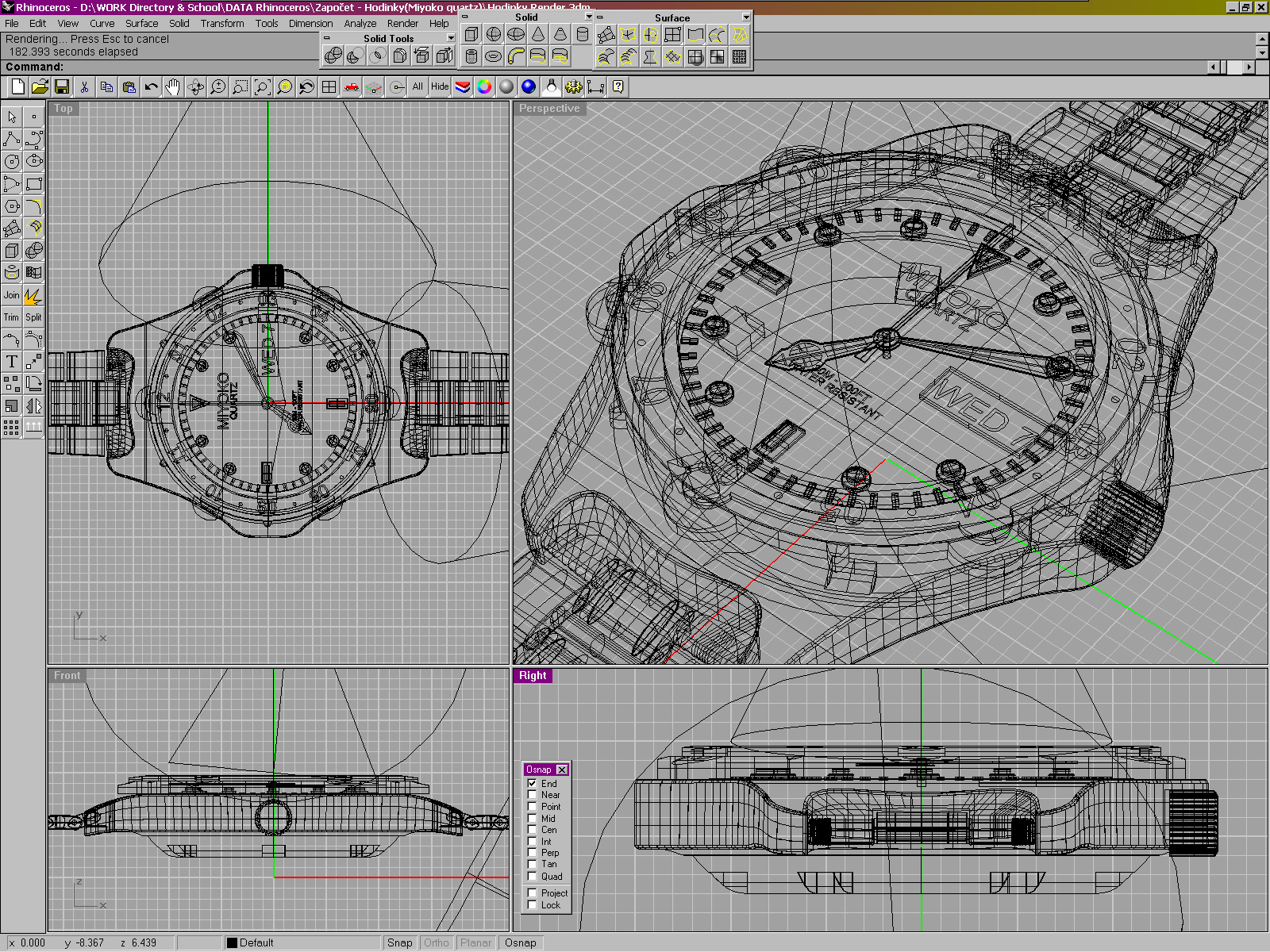
Task: Click the New file icon
Action: (x=17, y=86)
